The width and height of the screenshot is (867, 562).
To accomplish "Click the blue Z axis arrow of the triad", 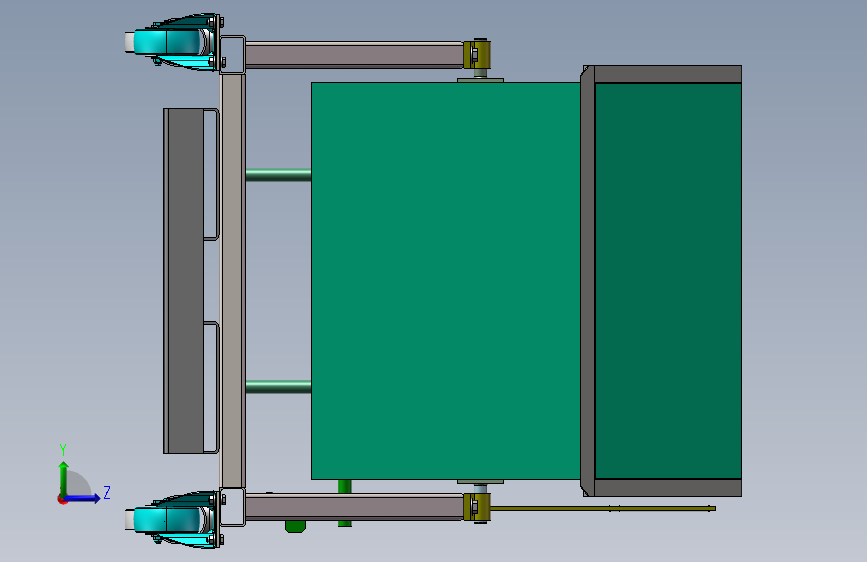I will 84,498.
